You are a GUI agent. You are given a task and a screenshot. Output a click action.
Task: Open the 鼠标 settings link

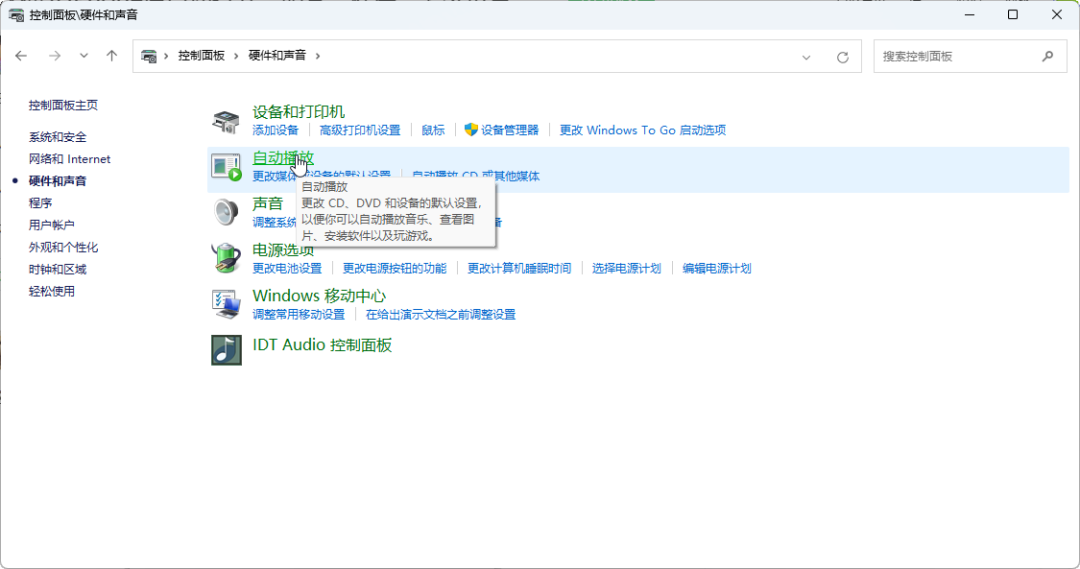(433, 130)
